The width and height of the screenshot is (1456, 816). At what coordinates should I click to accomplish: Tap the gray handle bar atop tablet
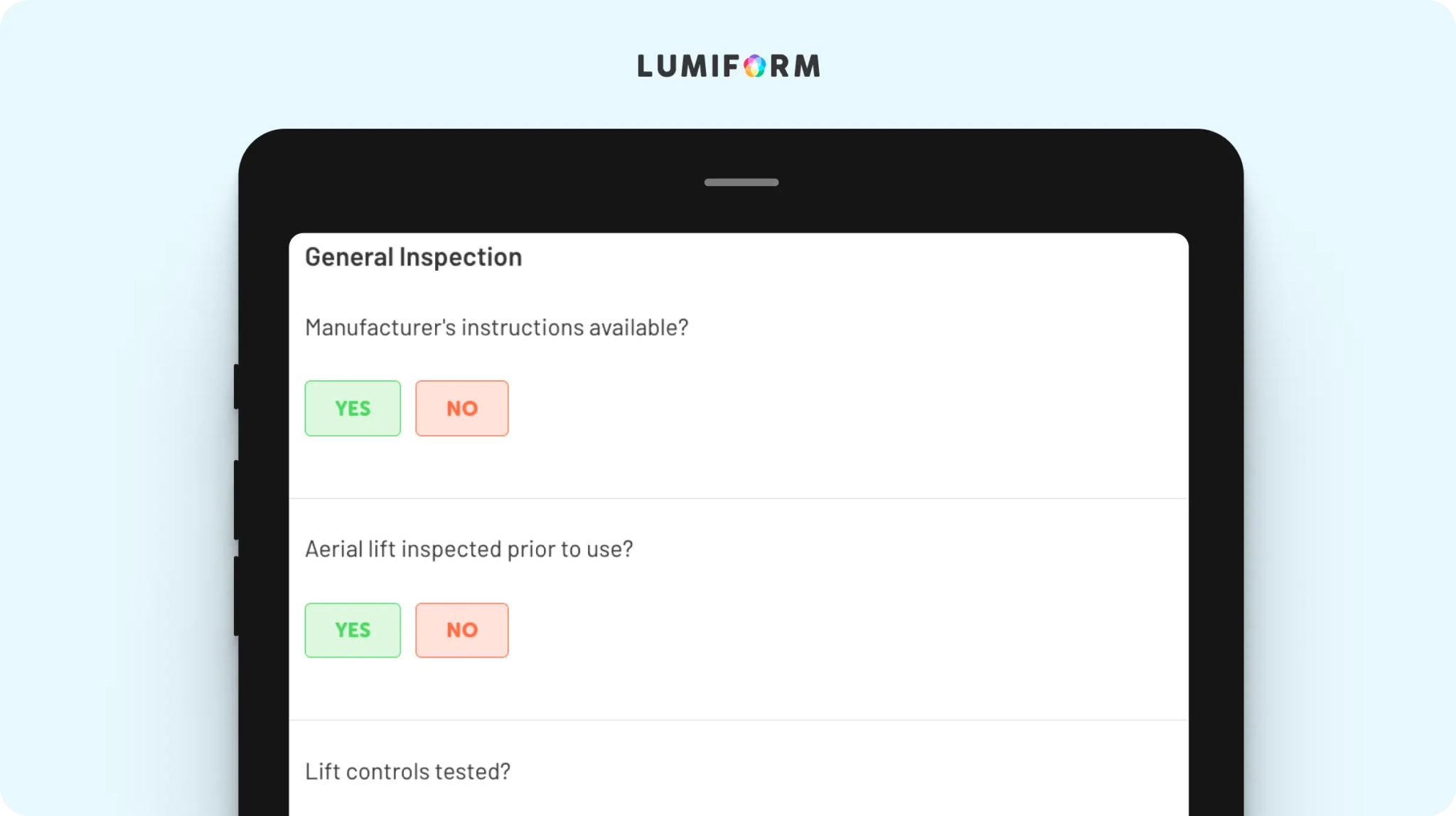click(x=741, y=183)
